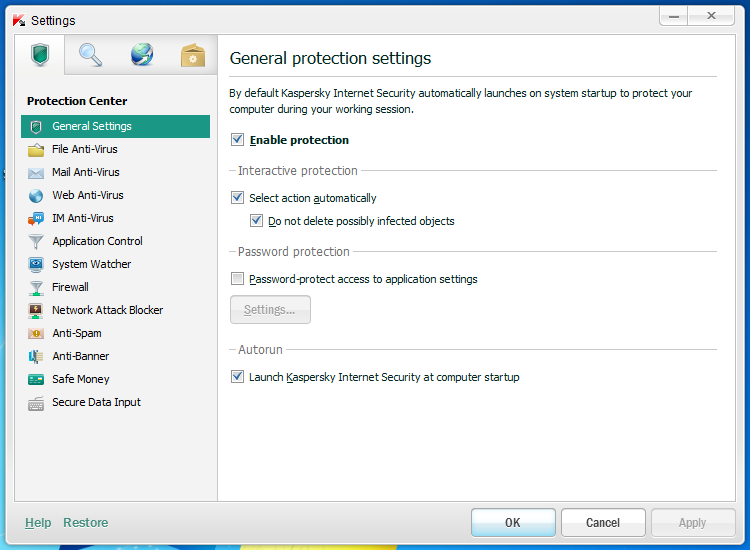Click the Cancel button
The width and height of the screenshot is (750, 550).
[603, 523]
